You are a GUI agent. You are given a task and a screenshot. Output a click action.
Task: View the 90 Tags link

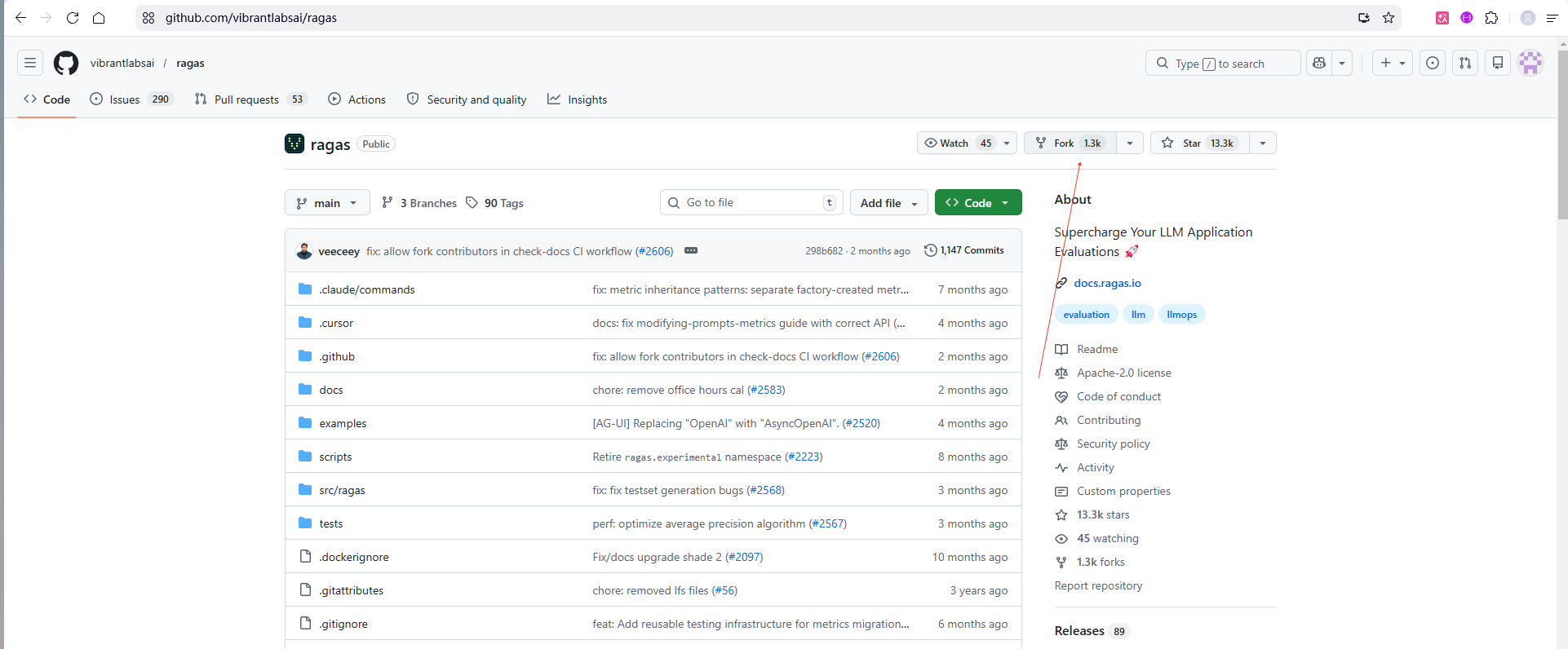pos(494,203)
